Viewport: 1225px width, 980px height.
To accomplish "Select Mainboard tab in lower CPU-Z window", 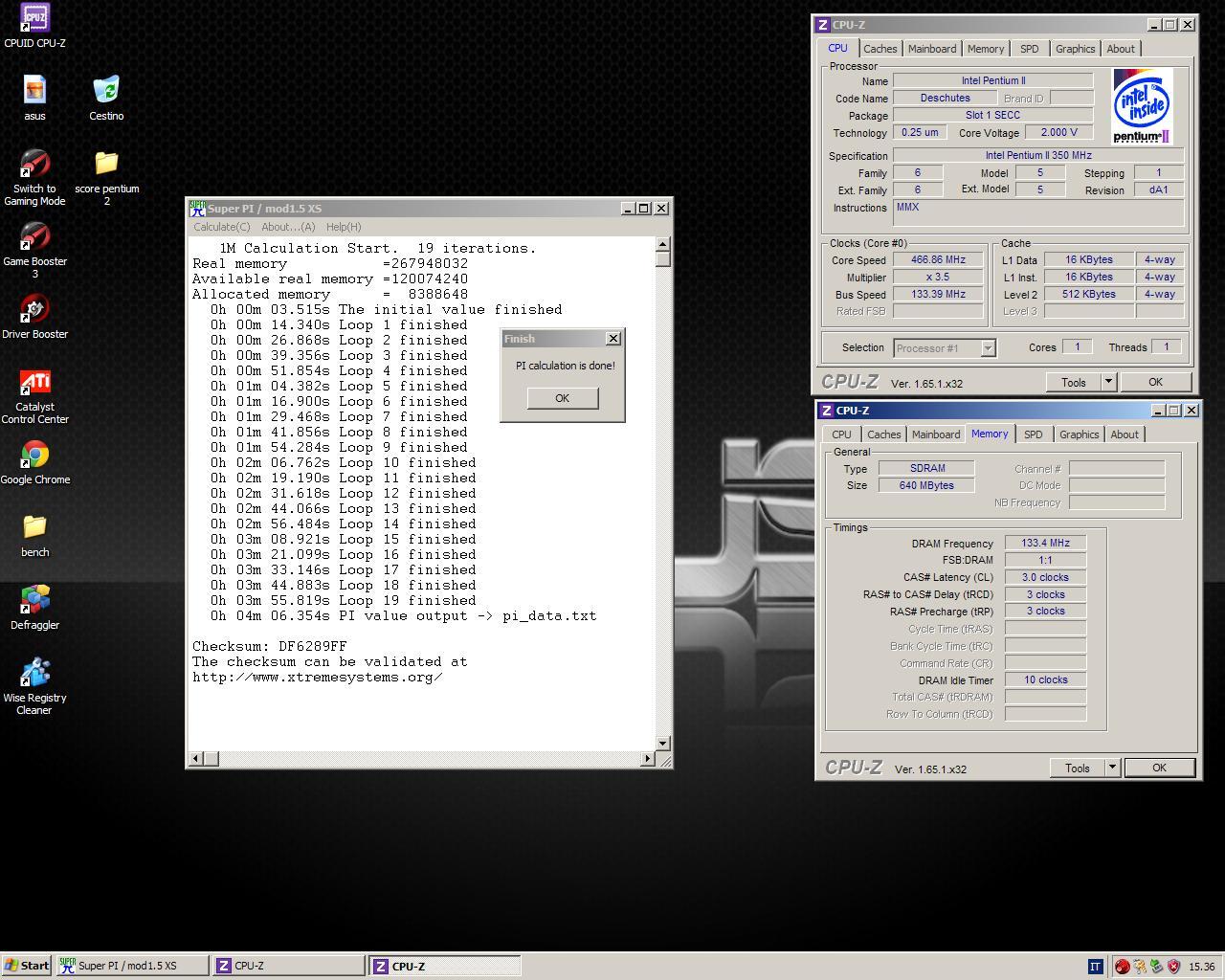I will coord(936,434).
